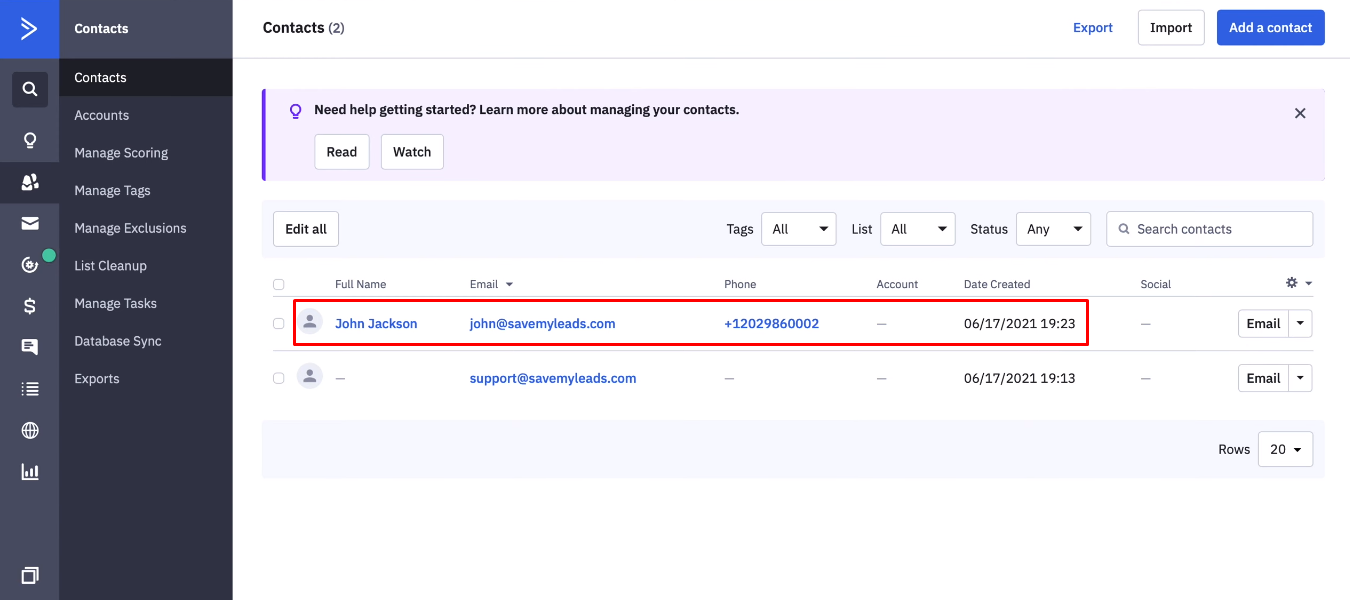This screenshot has height=600, width=1350.
Task: Open the support@savemyleads.com email link
Action: [x=553, y=378]
